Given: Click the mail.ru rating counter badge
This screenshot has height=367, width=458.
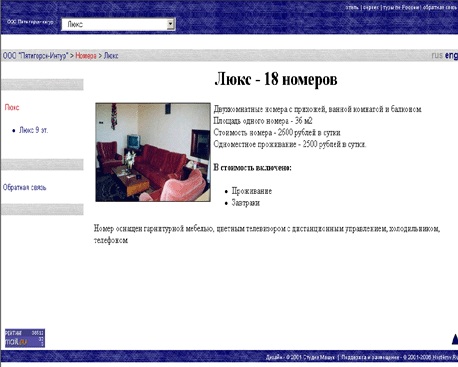Looking at the screenshot, I should click(25, 338).
